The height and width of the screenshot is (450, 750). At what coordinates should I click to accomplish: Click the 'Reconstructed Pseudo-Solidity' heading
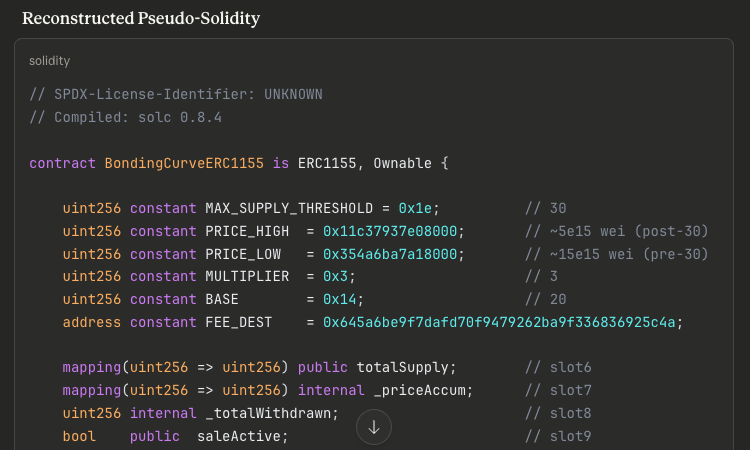(x=141, y=18)
